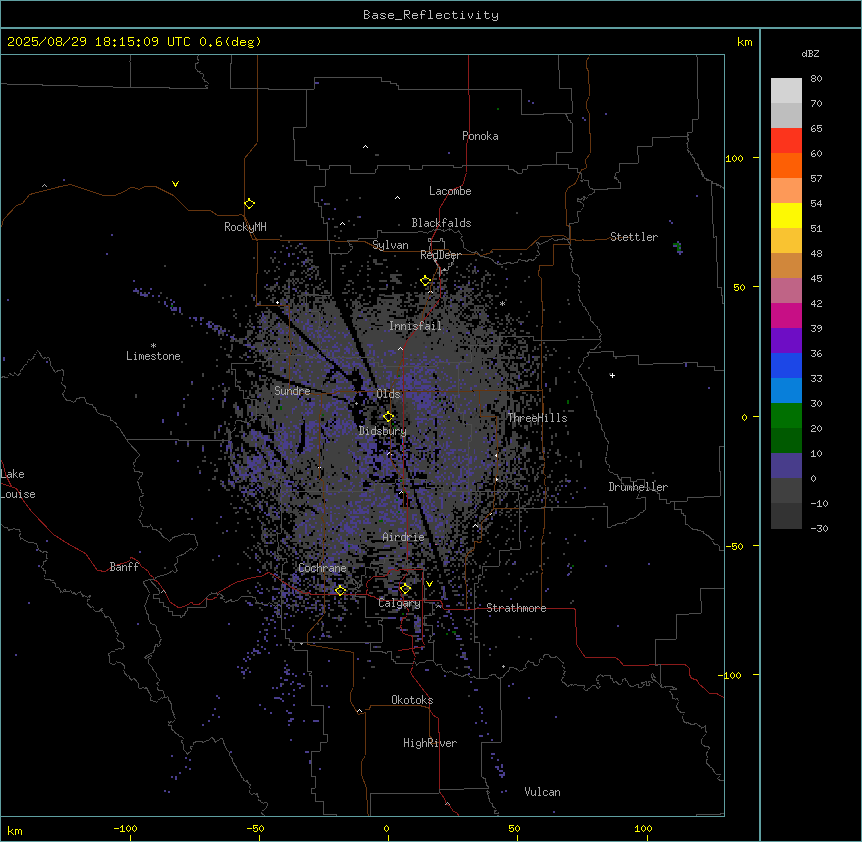Select the yellow diamond marker just south of Red Deer
Screen dimensions: 862x842
[426, 281]
